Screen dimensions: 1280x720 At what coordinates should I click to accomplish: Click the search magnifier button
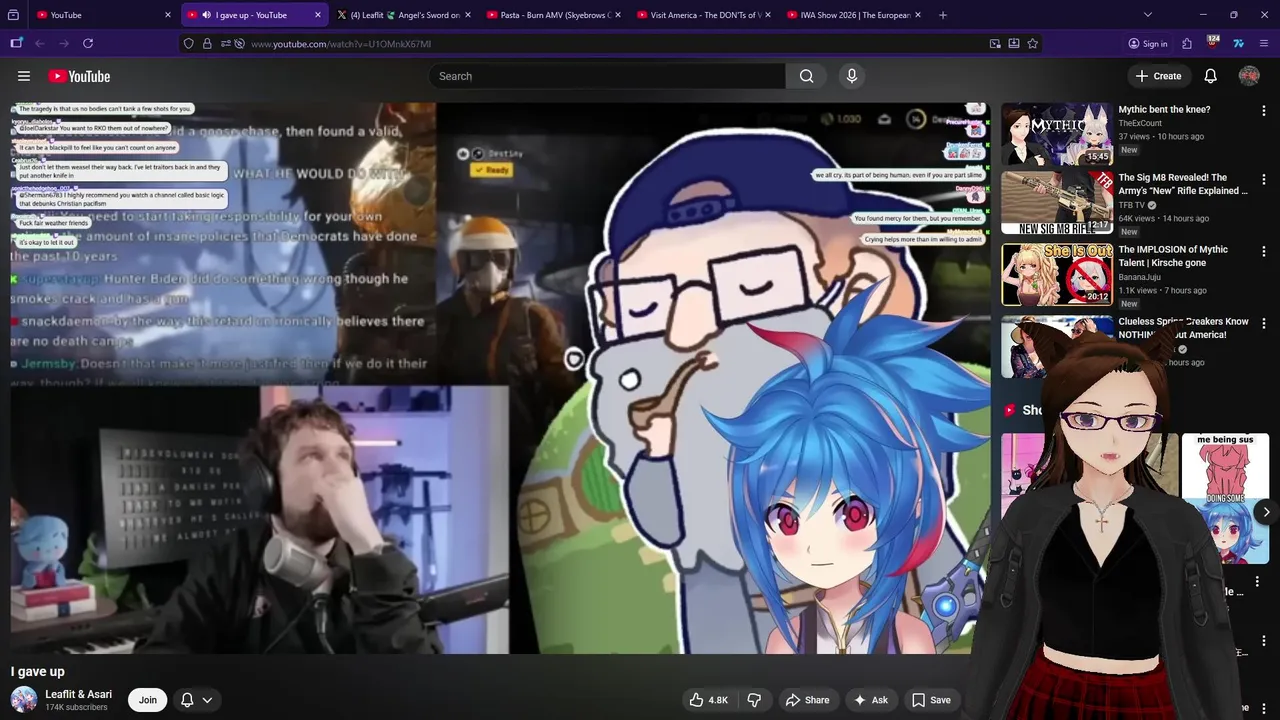(x=807, y=76)
